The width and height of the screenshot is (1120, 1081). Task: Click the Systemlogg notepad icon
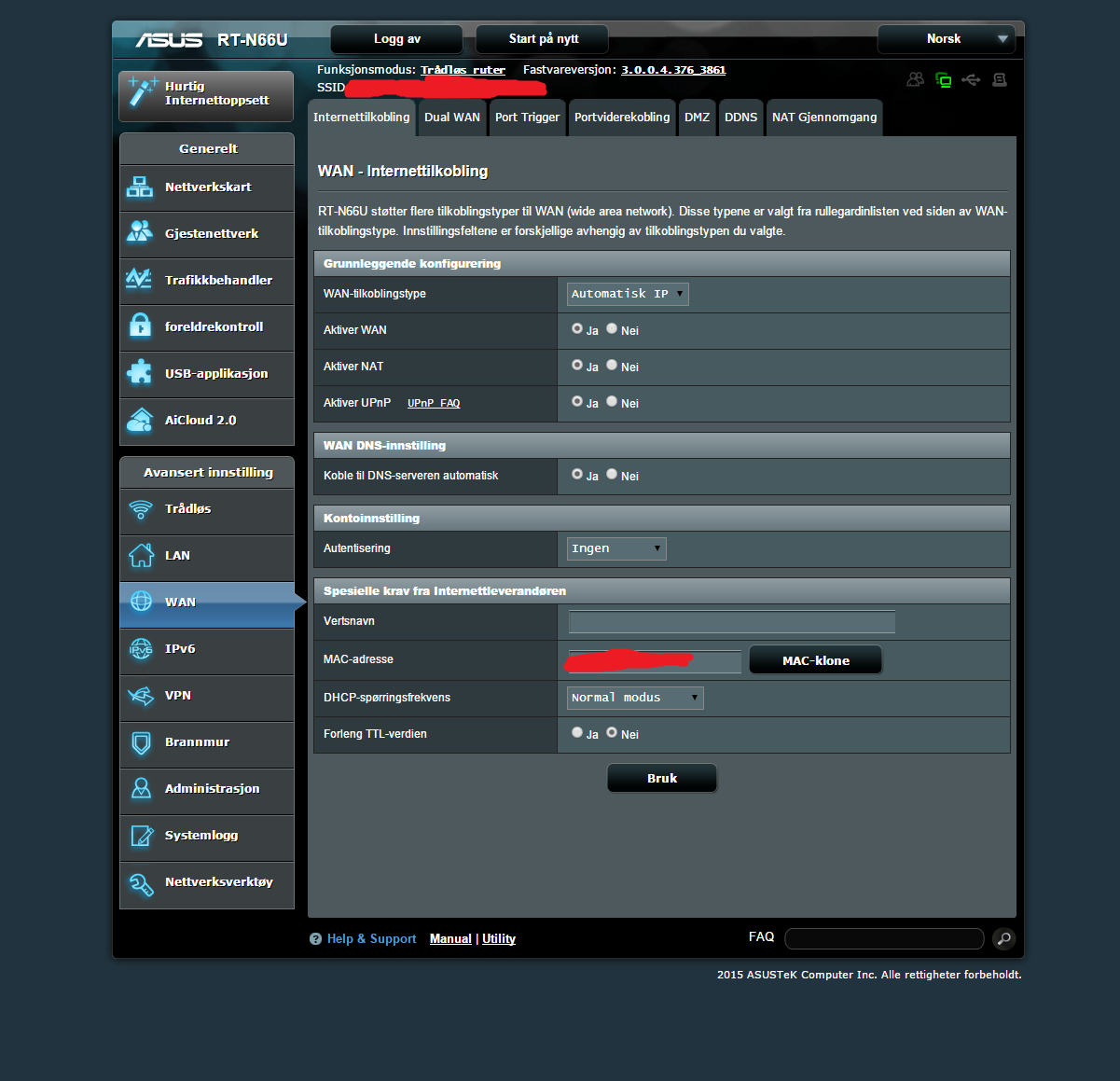[x=142, y=835]
